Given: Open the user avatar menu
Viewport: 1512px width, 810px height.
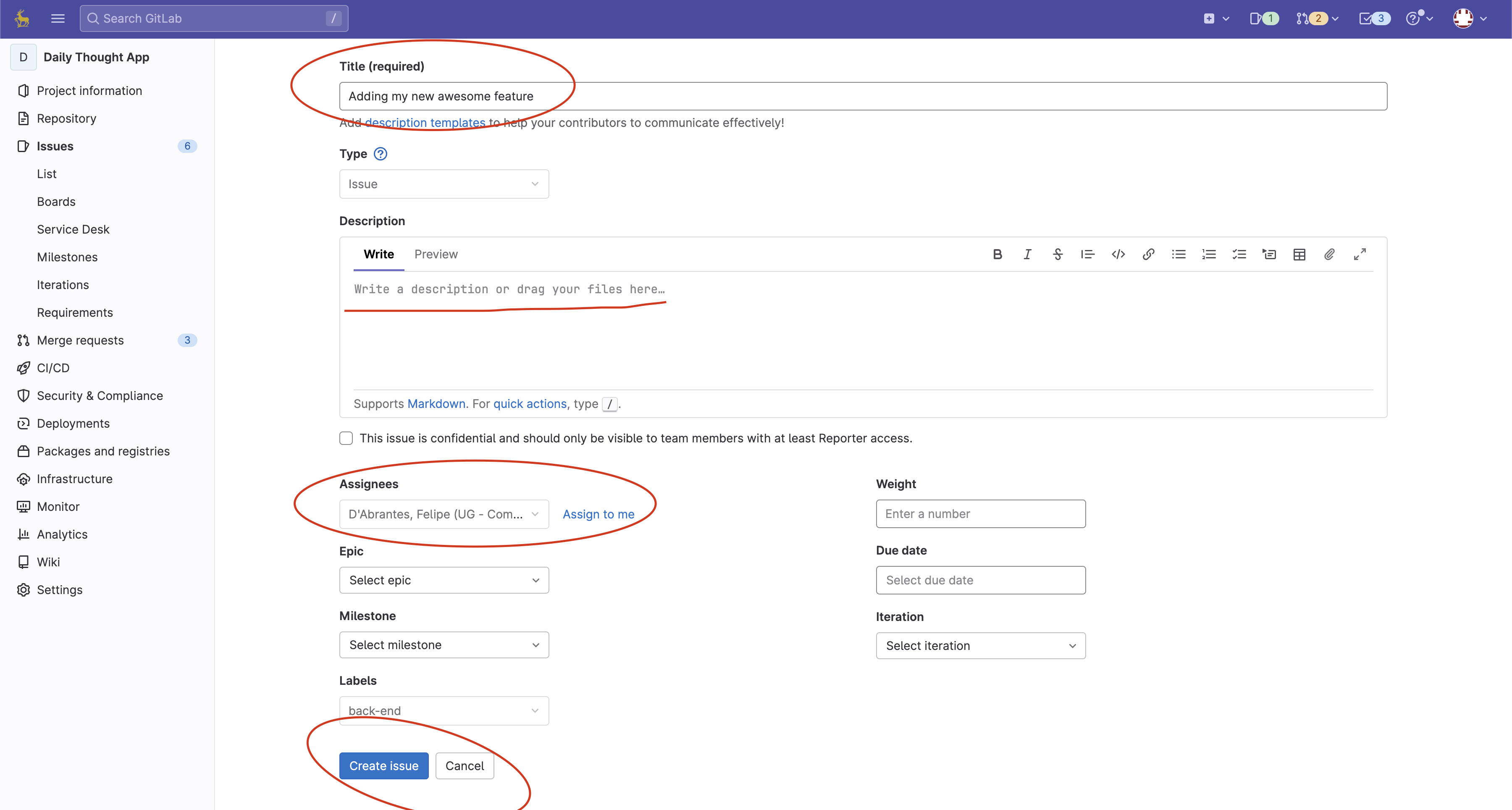Looking at the screenshot, I should click(x=1470, y=18).
